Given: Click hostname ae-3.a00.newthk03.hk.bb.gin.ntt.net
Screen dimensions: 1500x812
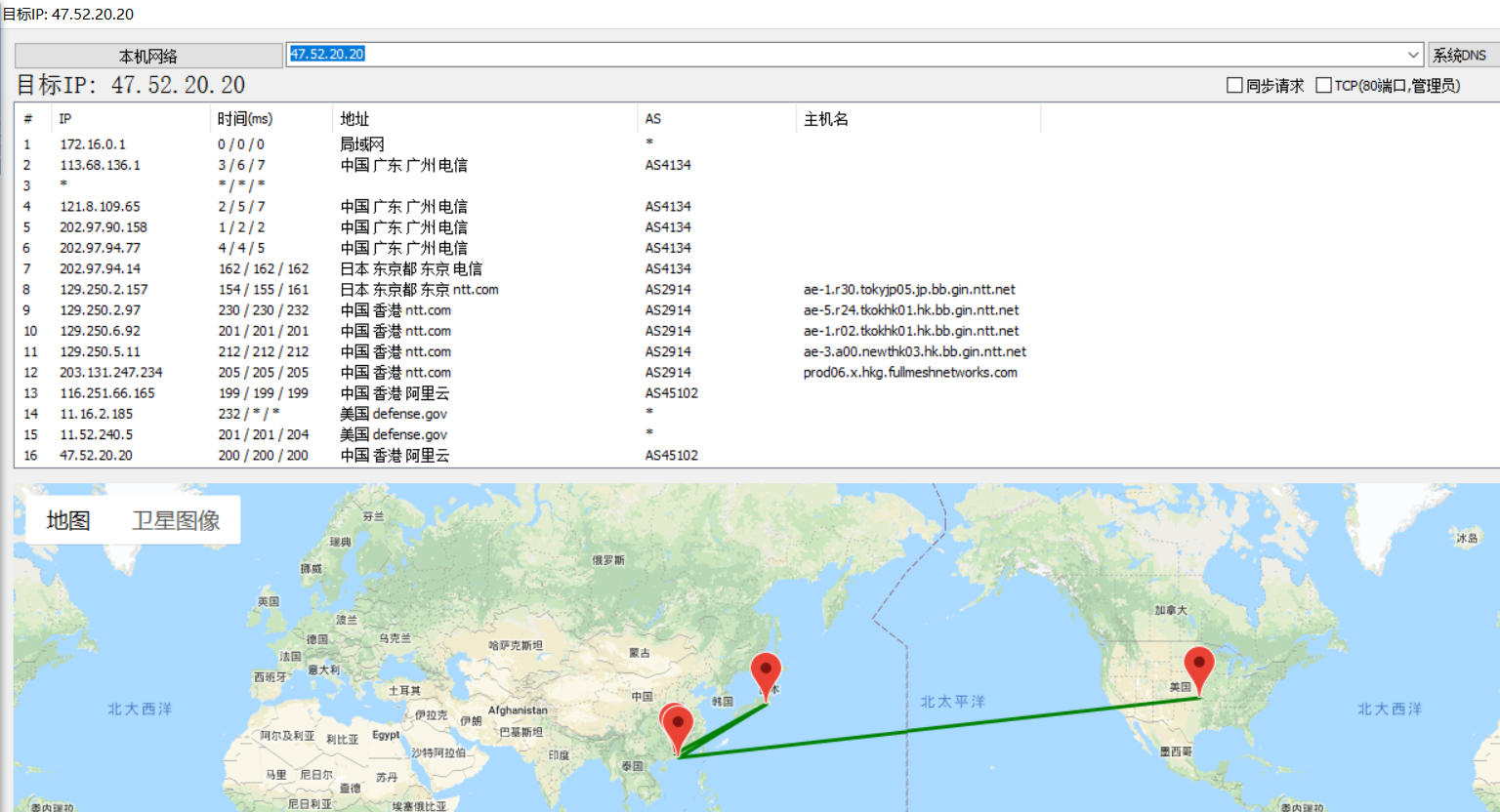Looking at the screenshot, I should tap(915, 351).
